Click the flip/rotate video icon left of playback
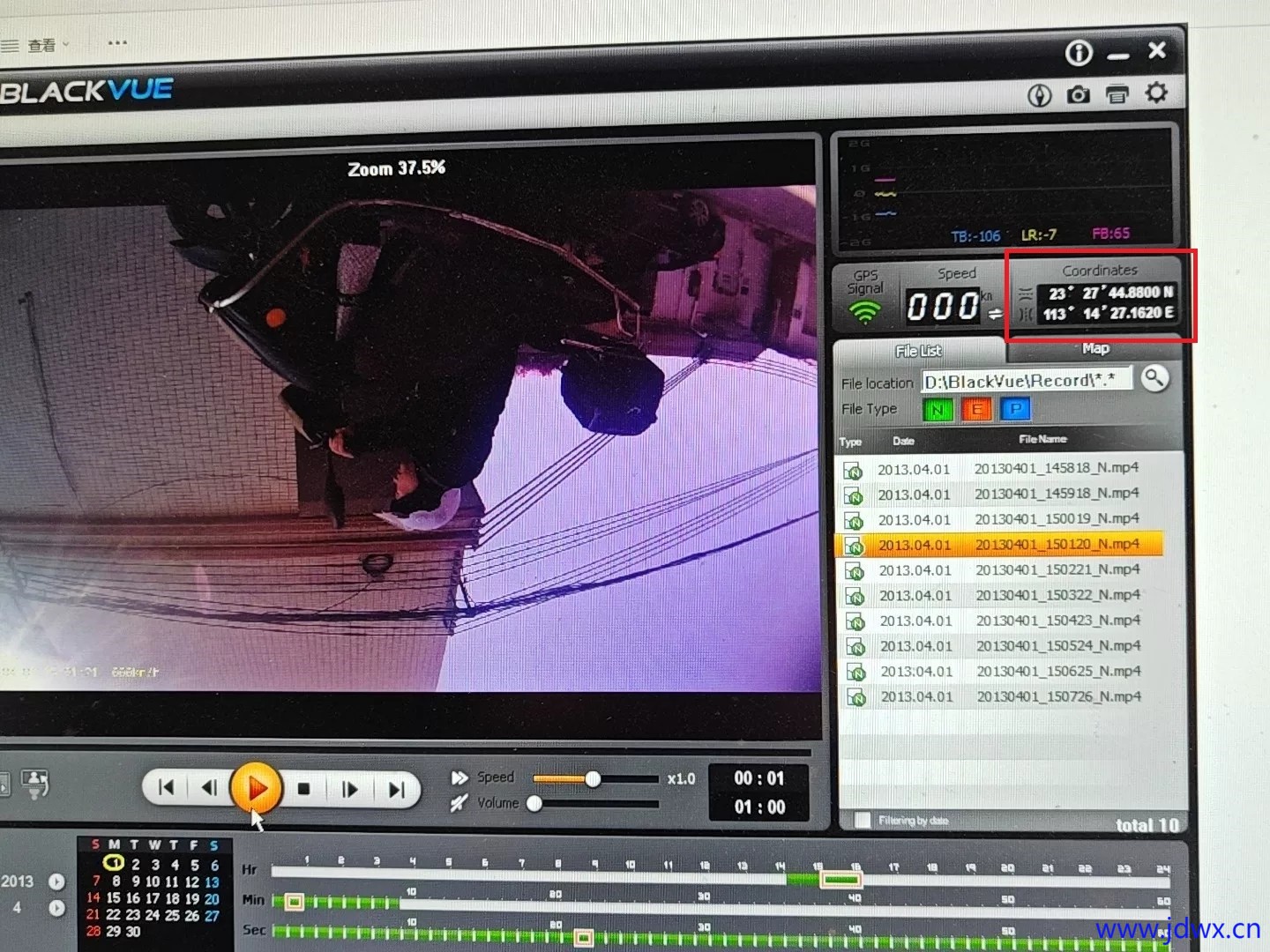Viewport: 1270px width, 952px height. click(35, 783)
